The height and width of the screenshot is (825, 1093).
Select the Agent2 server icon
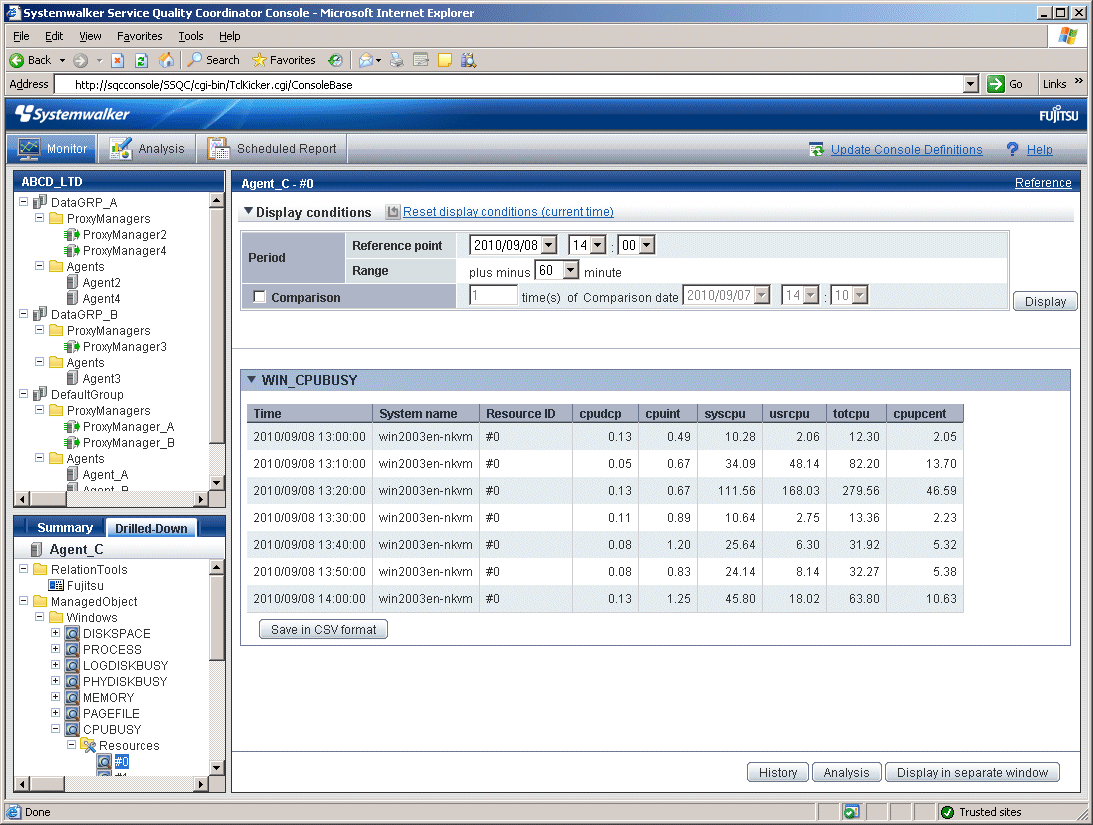[x=72, y=282]
